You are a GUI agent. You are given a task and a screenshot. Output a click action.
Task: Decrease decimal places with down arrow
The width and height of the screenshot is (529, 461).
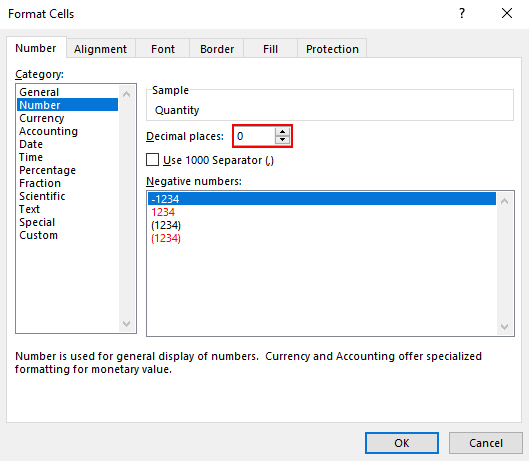coord(282,140)
